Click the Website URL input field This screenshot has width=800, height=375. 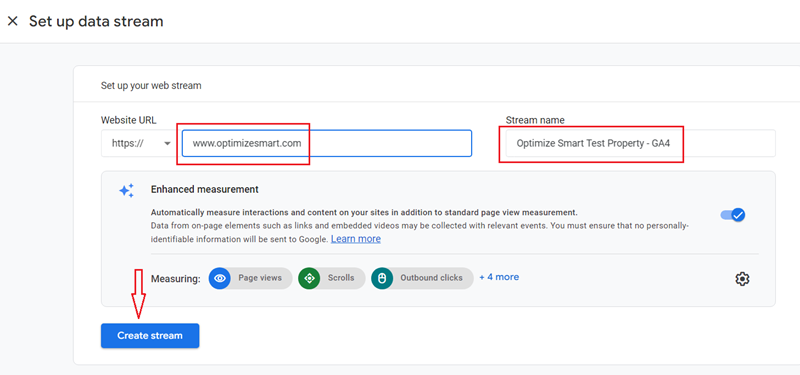327,143
